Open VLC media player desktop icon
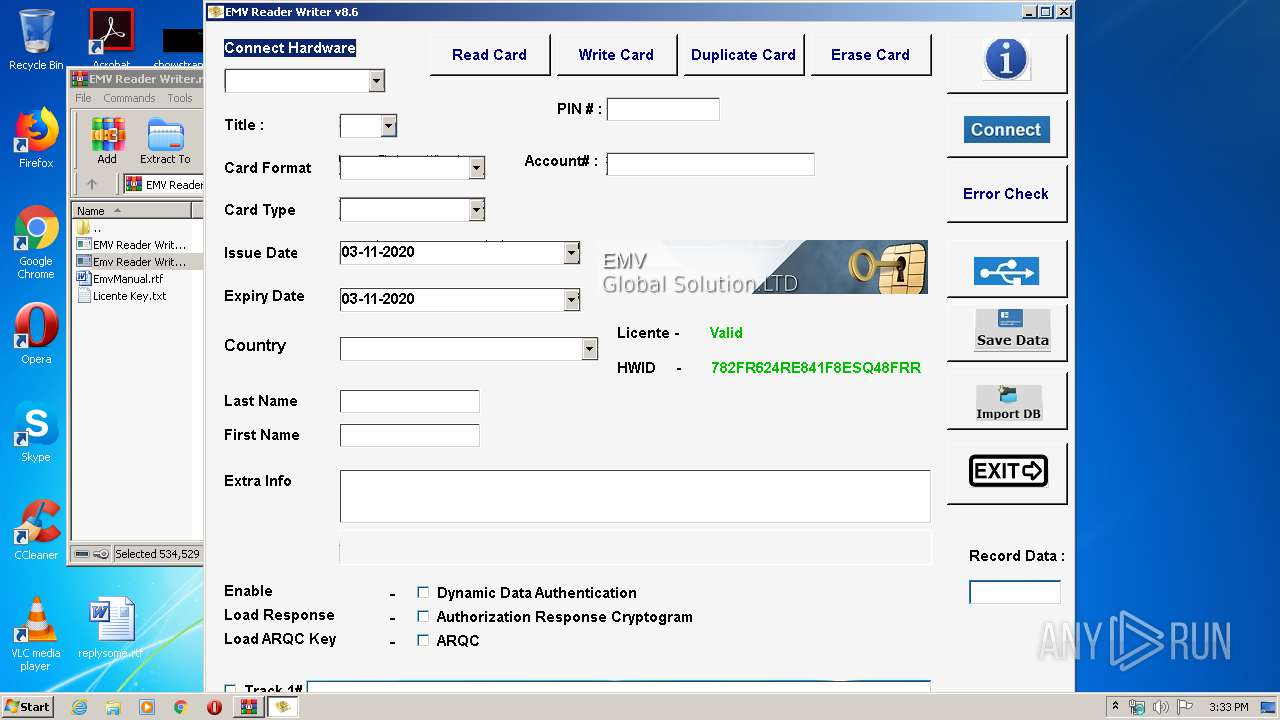 click(36, 634)
